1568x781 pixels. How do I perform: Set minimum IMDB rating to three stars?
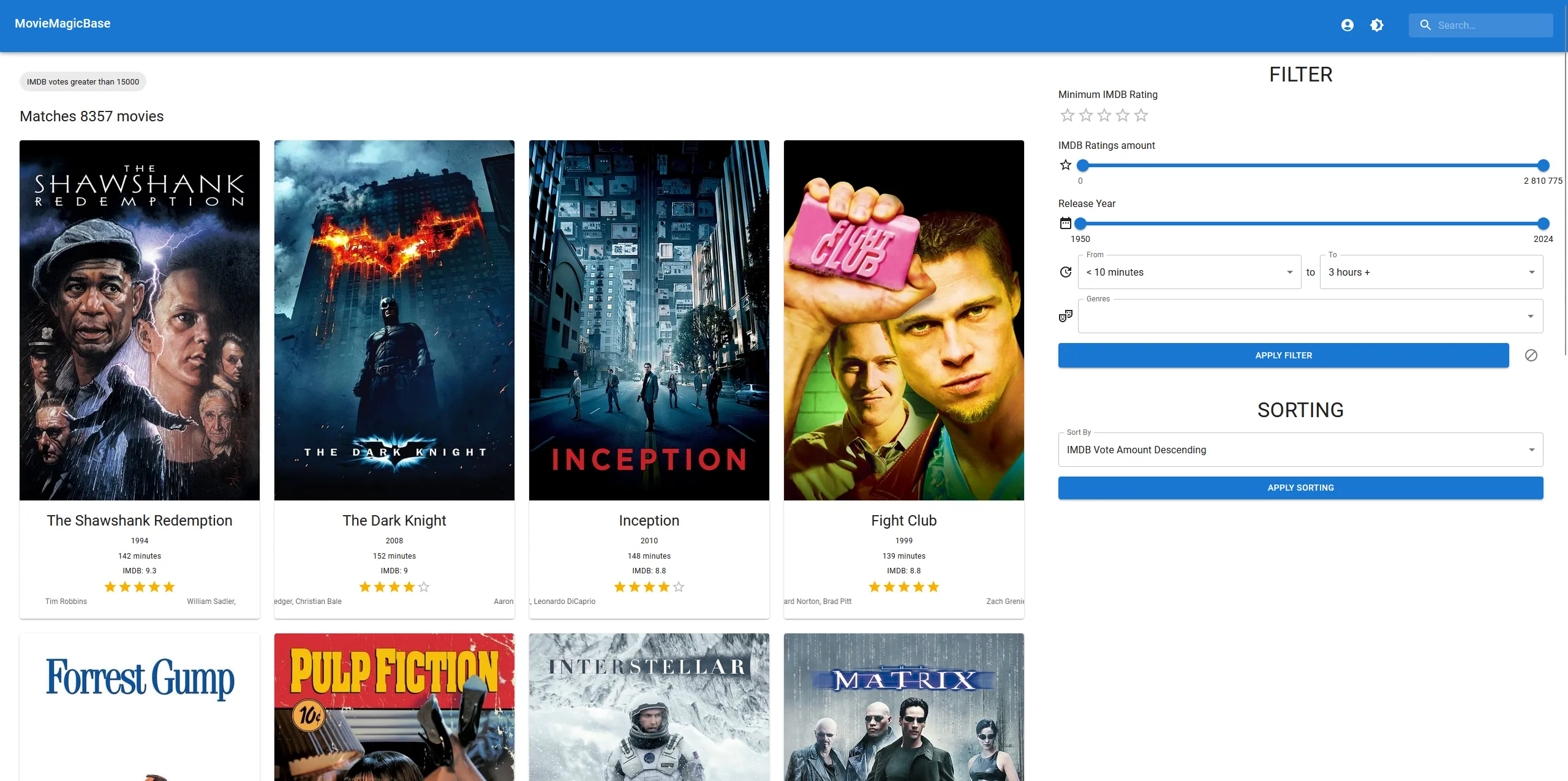pos(1104,115)
